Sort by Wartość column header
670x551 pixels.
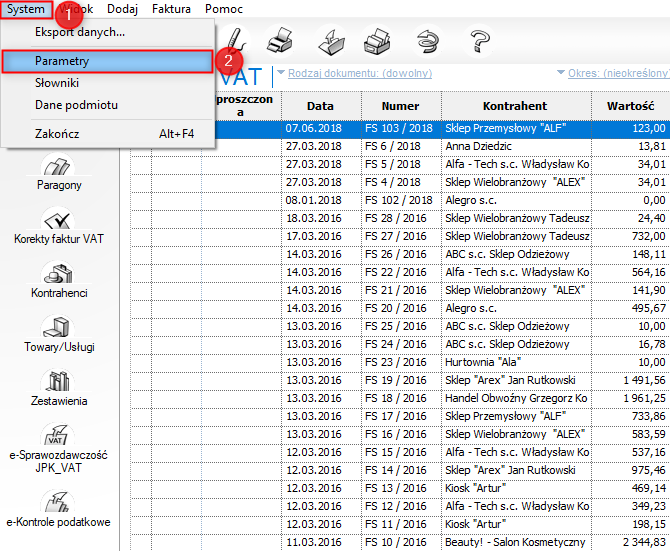tap(631, 106)
